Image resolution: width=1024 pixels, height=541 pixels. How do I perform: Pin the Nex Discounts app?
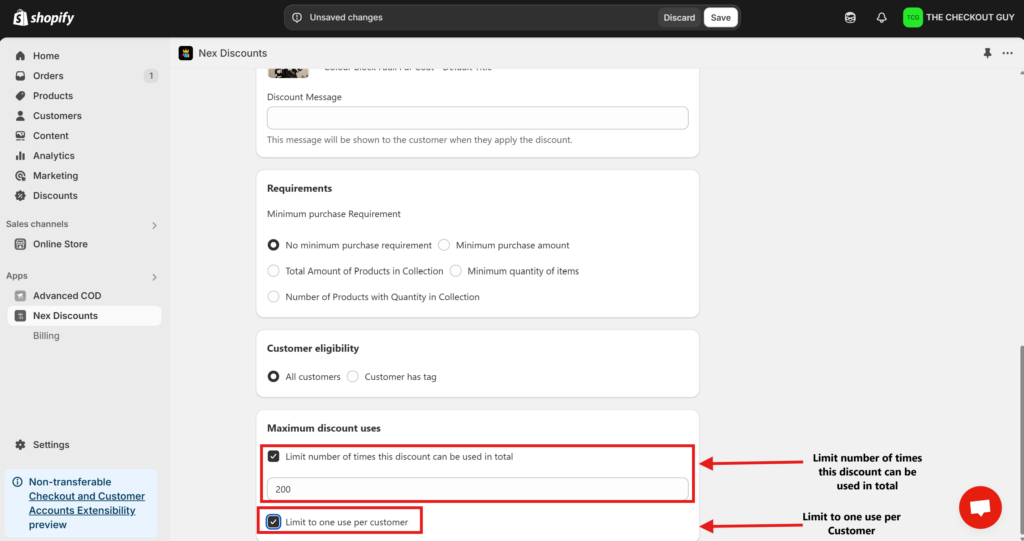[x=987, y=53]
